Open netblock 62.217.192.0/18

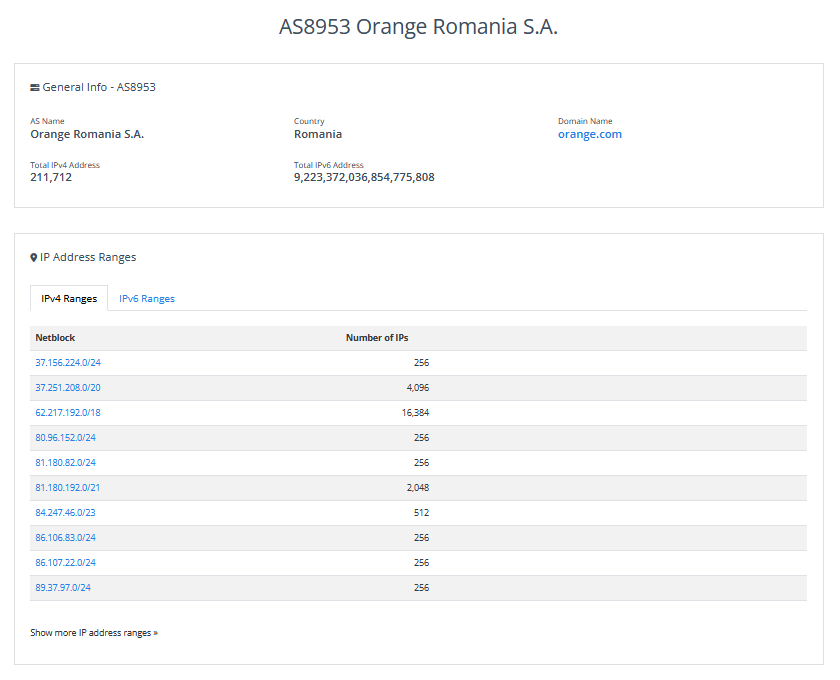coord(68,413)
